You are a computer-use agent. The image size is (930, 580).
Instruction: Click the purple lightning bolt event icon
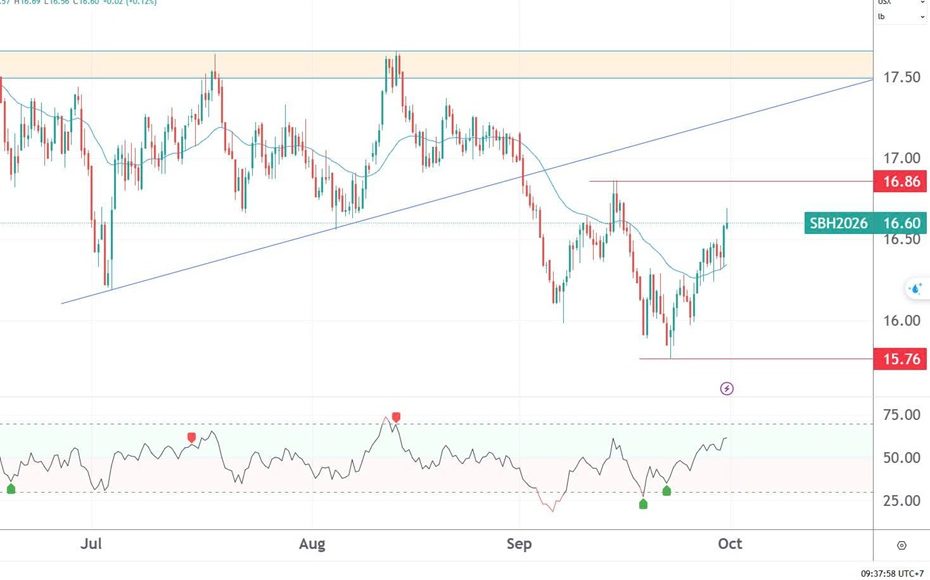[x=727, y=388]
